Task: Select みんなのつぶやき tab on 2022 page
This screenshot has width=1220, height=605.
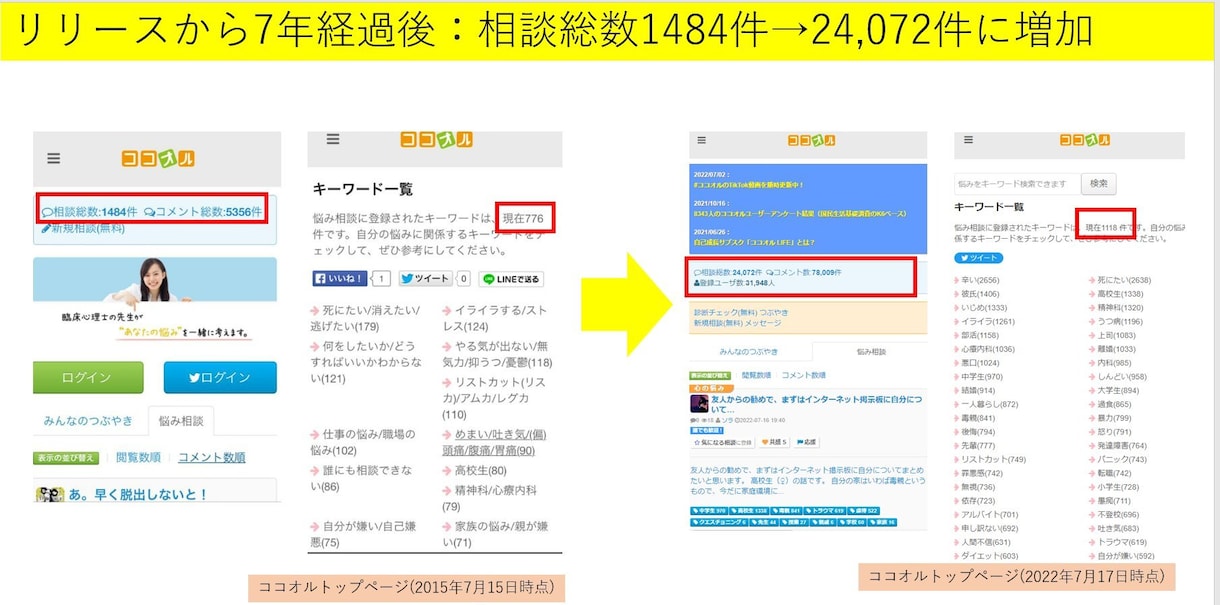Action: pos(751,351)
